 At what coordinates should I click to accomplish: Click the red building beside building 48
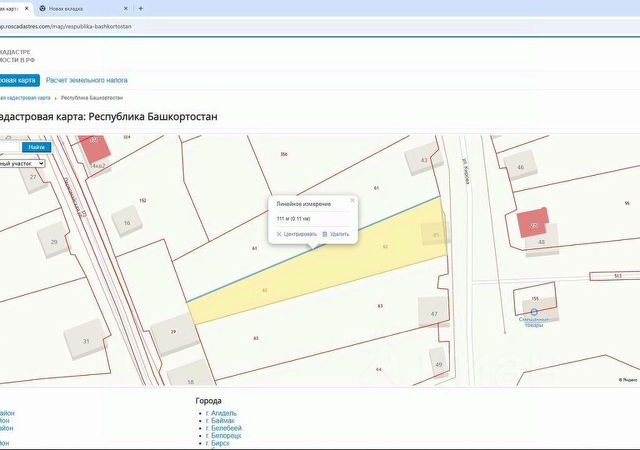(x=533, y=223)
